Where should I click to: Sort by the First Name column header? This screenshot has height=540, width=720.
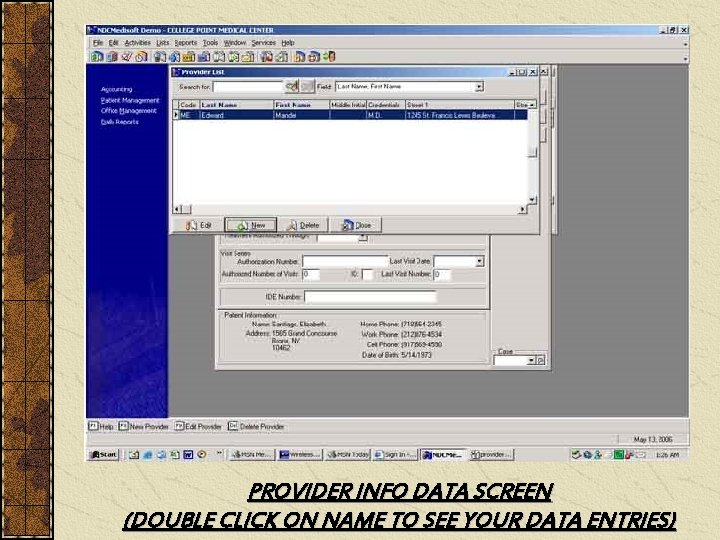302,105
